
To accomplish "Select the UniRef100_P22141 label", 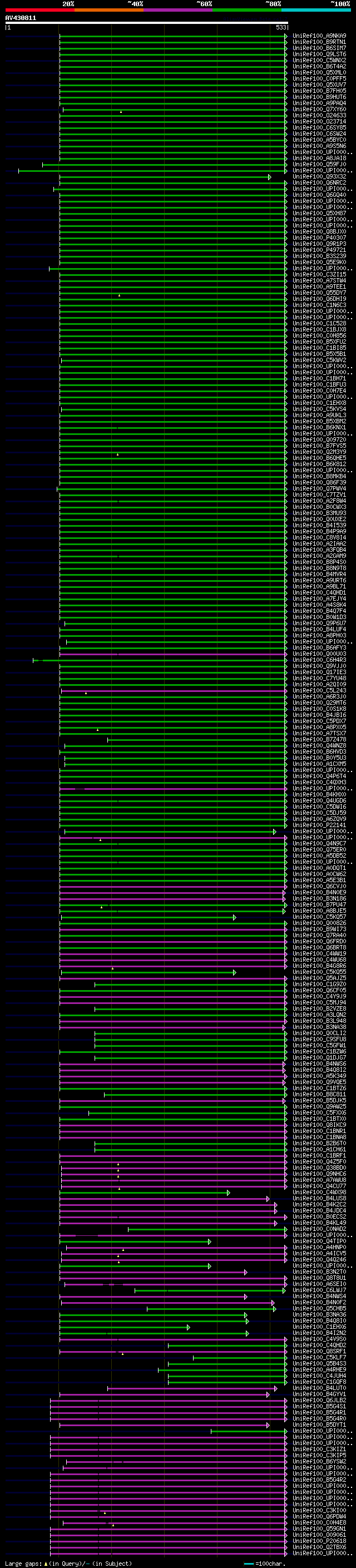I will (319, 825).
